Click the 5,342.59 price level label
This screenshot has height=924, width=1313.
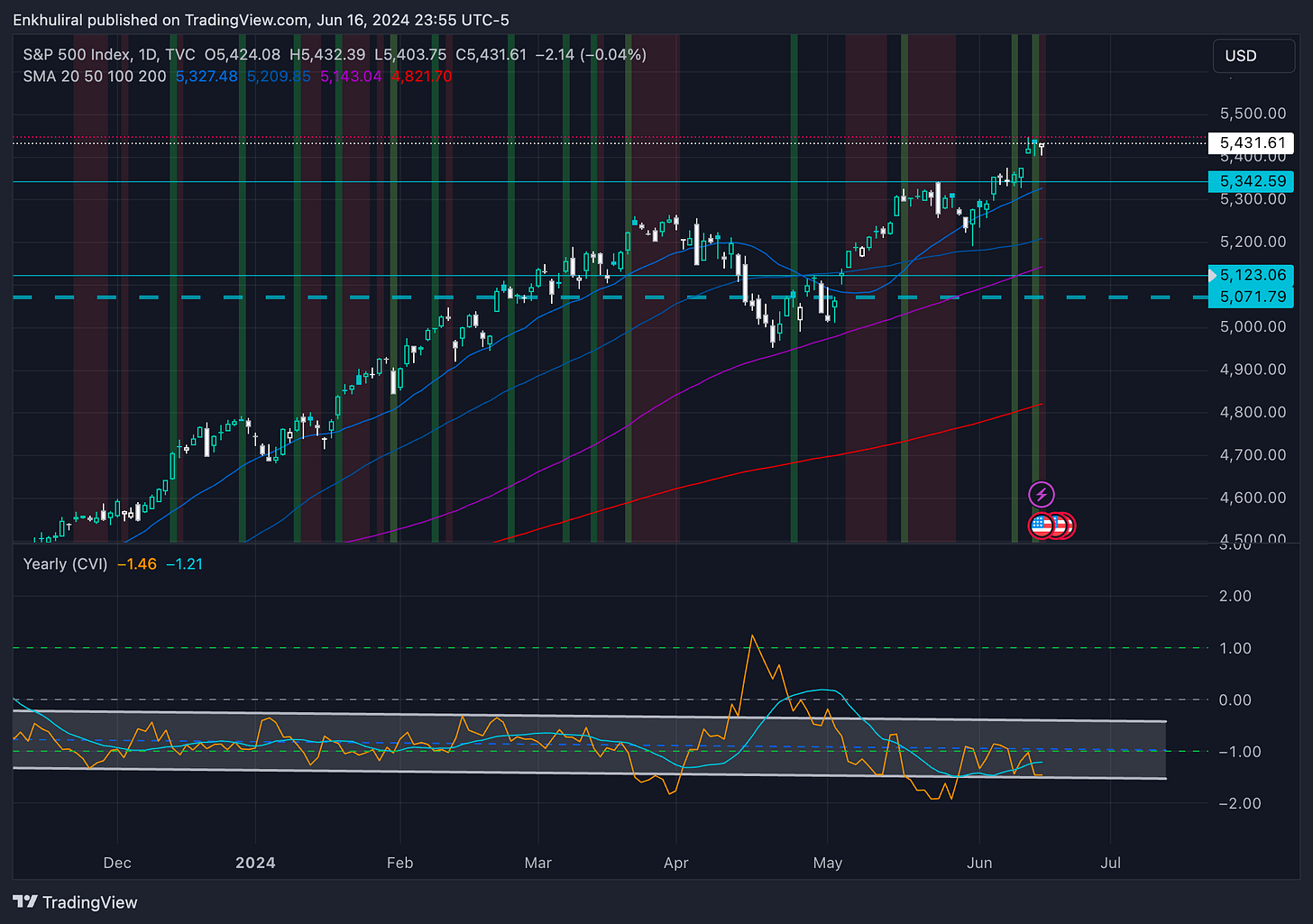click(x=1253, y=181)
